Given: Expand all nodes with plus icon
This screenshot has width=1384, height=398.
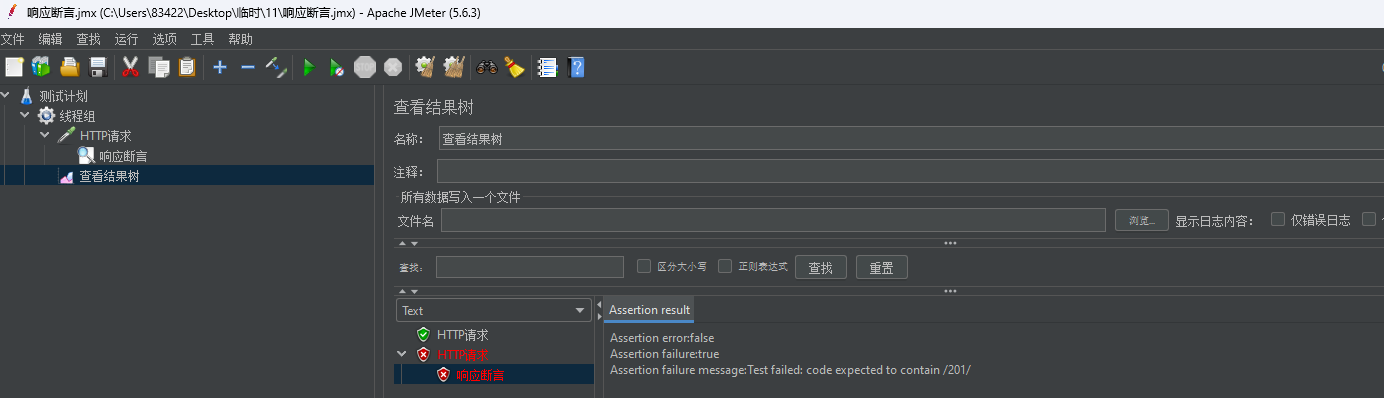Looking at the screenshot, I should (x=220, y=67).
